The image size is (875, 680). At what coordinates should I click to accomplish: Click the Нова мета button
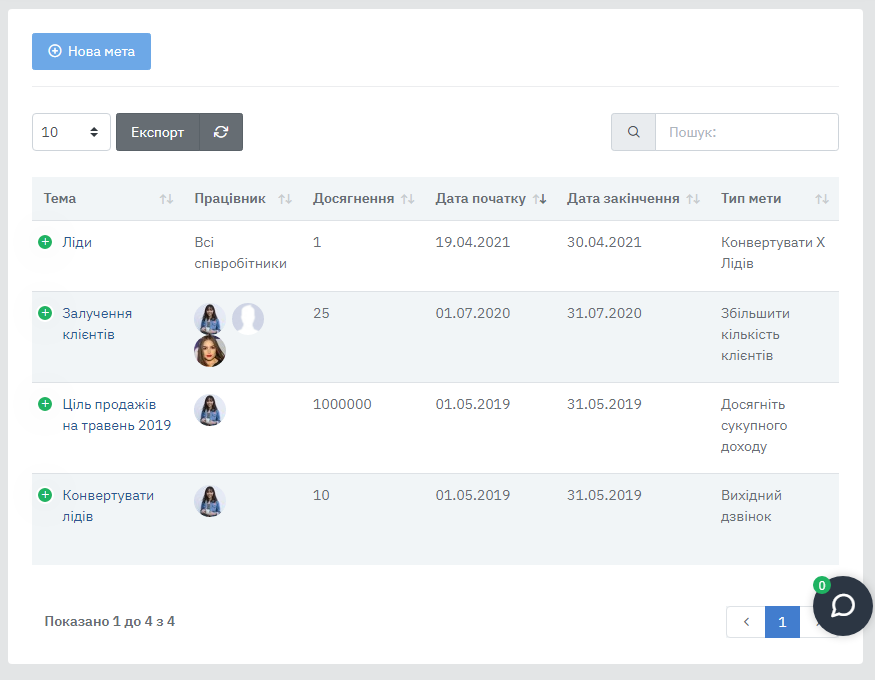(91, 51)
